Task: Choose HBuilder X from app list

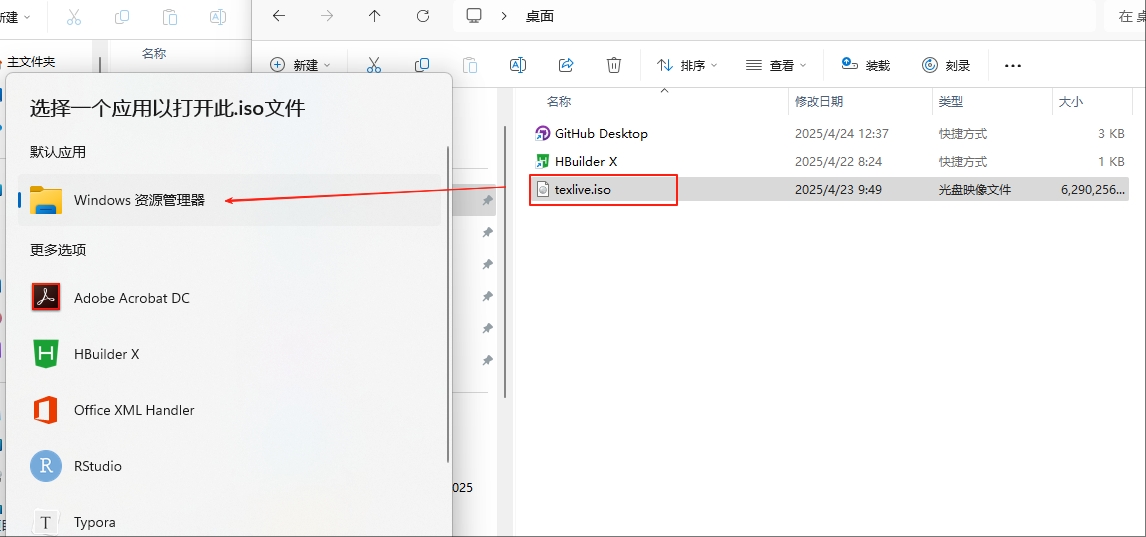Action: pos(106,354)
